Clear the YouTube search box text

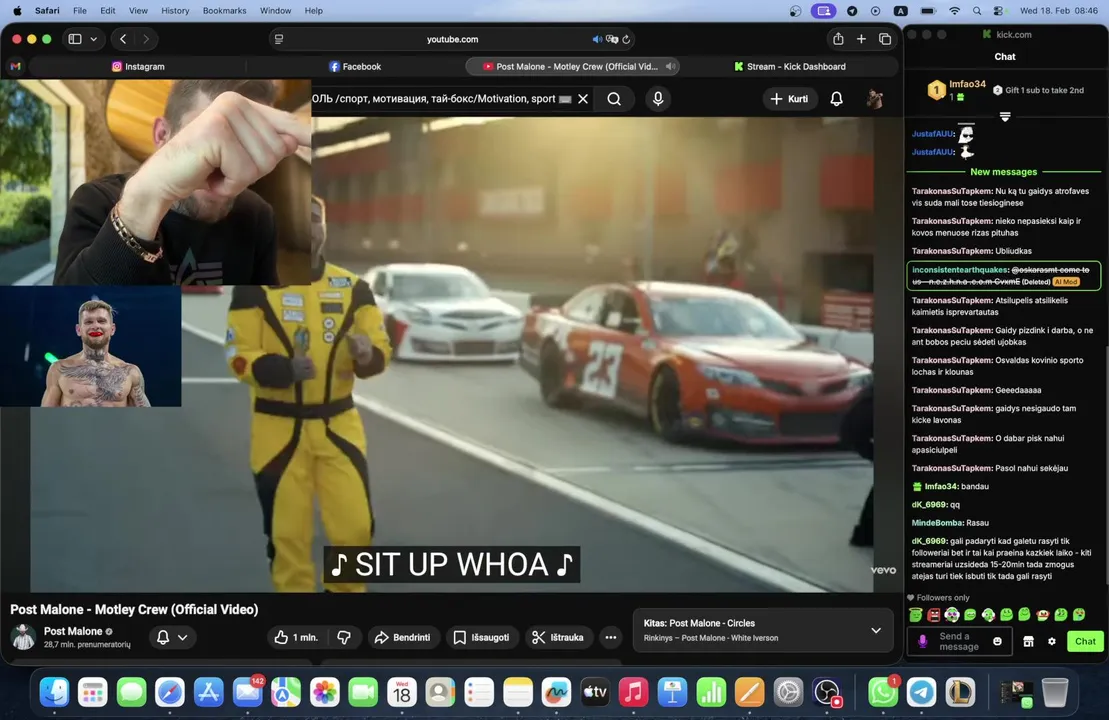(x=583, y=99)
